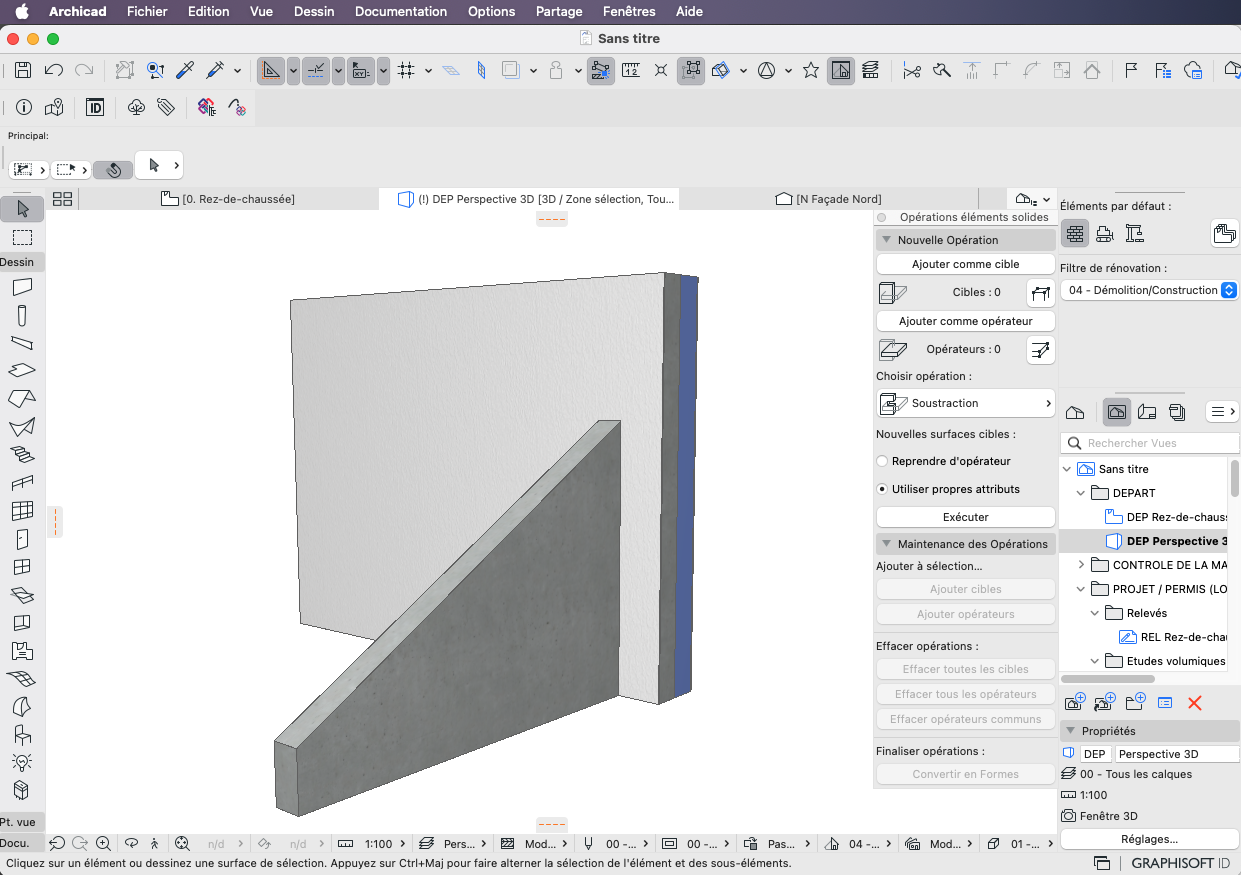The height and width of the screenshot is (875, 1241).
Task: Click 'Ajouter comme cible' button
Action: [x=966, y=264]
